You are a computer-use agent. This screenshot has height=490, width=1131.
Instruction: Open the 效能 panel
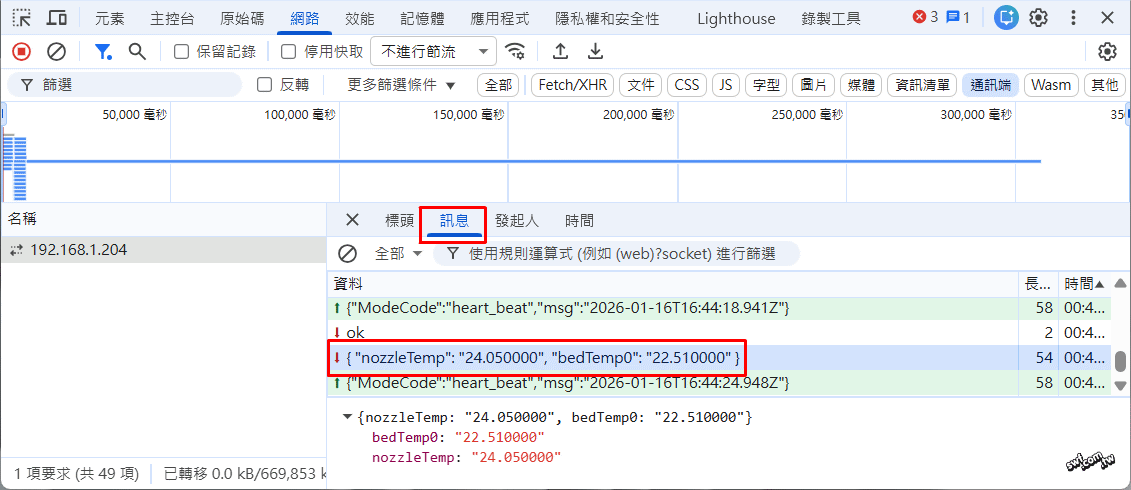pos(359,18)
